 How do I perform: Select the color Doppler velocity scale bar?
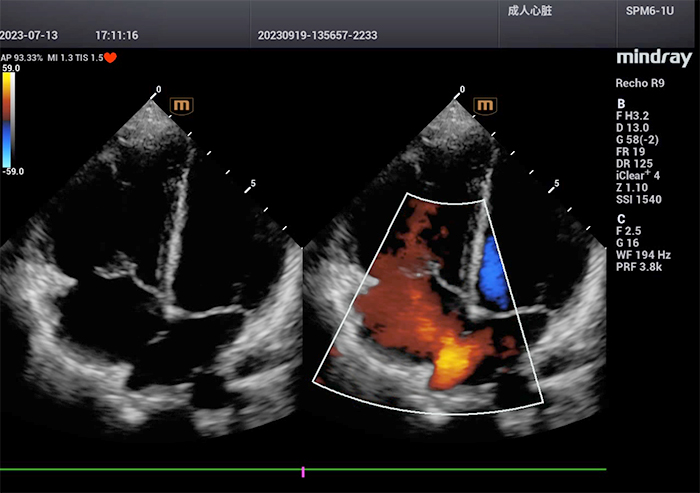coord(8,120)
